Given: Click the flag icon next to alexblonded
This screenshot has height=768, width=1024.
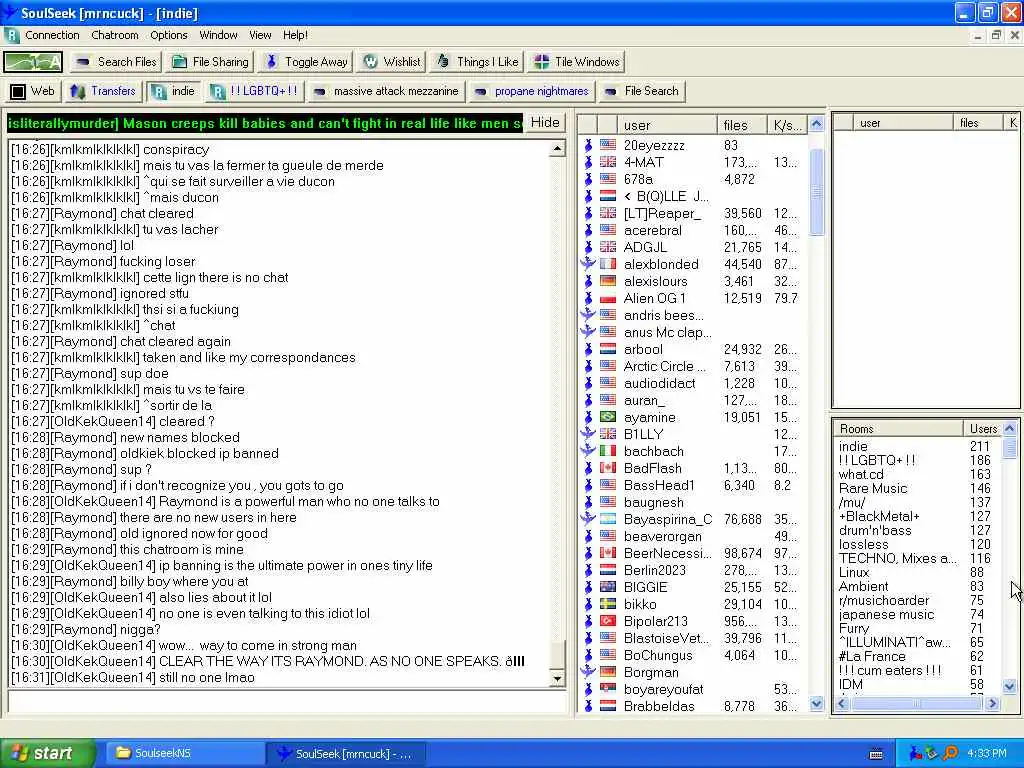Looking at the screenshot, I should 608,264.
